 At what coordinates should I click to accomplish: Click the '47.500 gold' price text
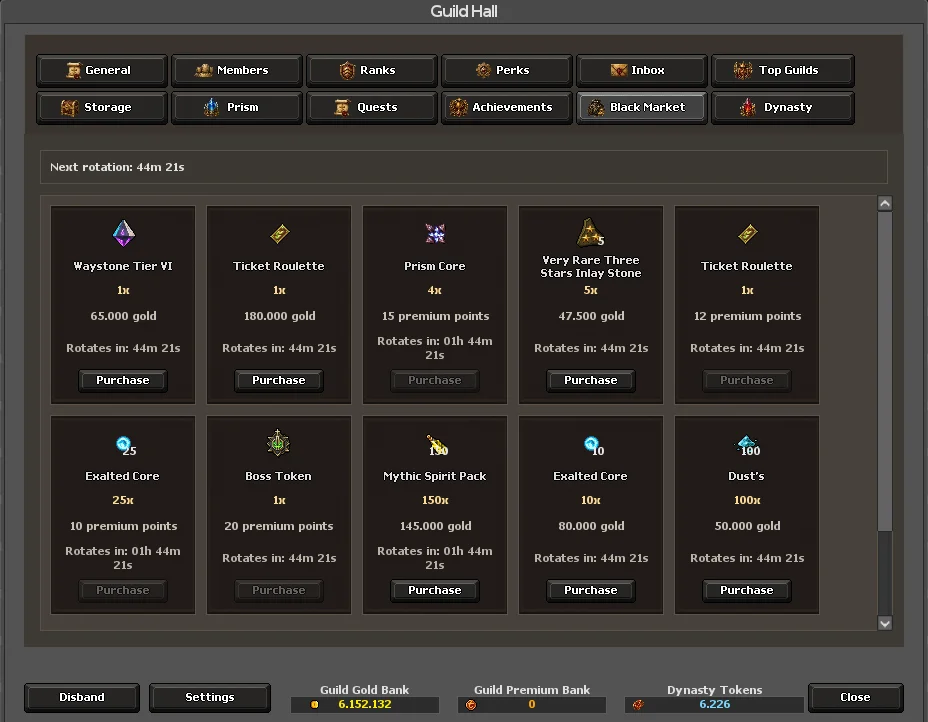(x=591, y=316)
